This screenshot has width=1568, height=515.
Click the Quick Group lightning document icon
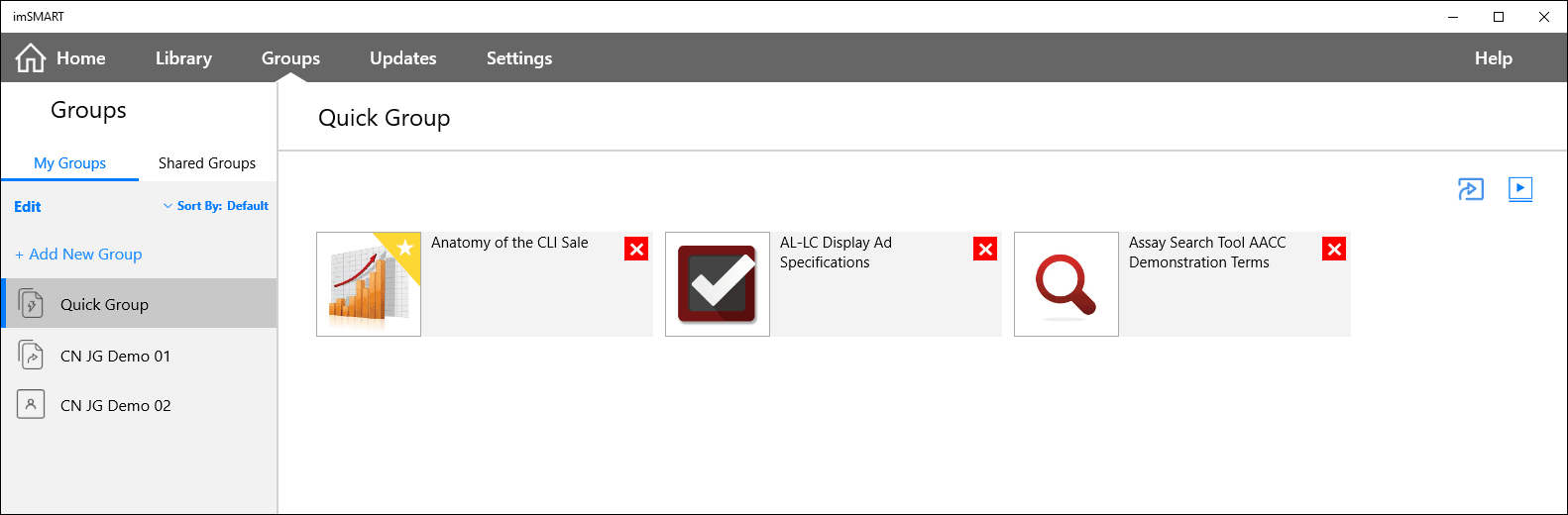click(x=32, y=303)
